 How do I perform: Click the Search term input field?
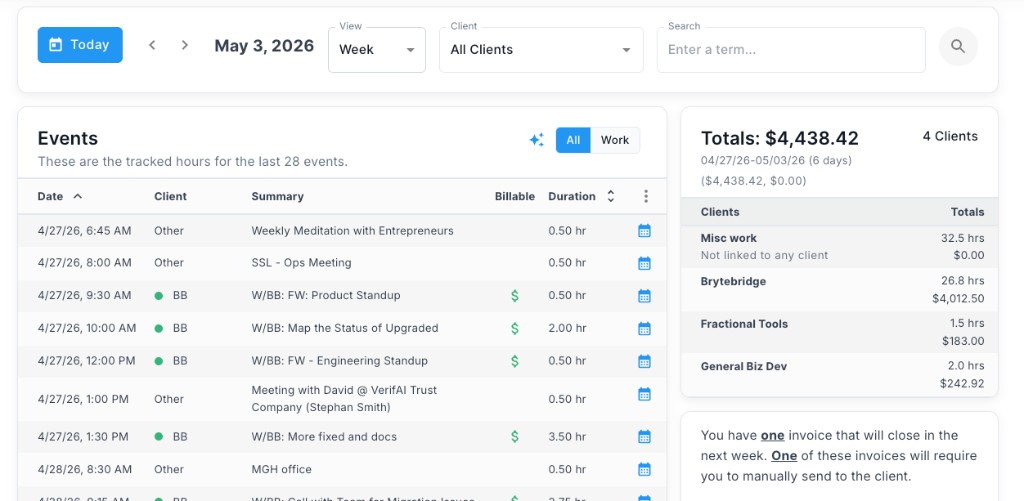tap(791, 50)
